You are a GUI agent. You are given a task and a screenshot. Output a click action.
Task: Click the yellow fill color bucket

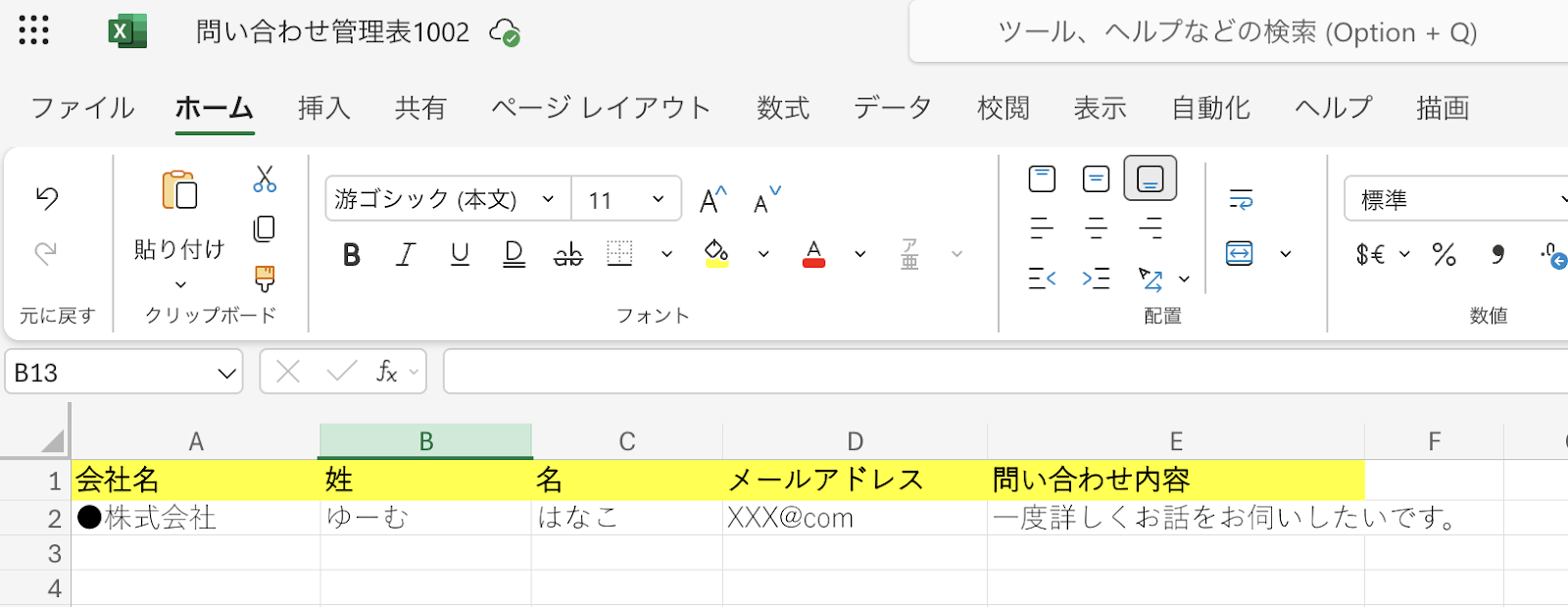(716, 253)
